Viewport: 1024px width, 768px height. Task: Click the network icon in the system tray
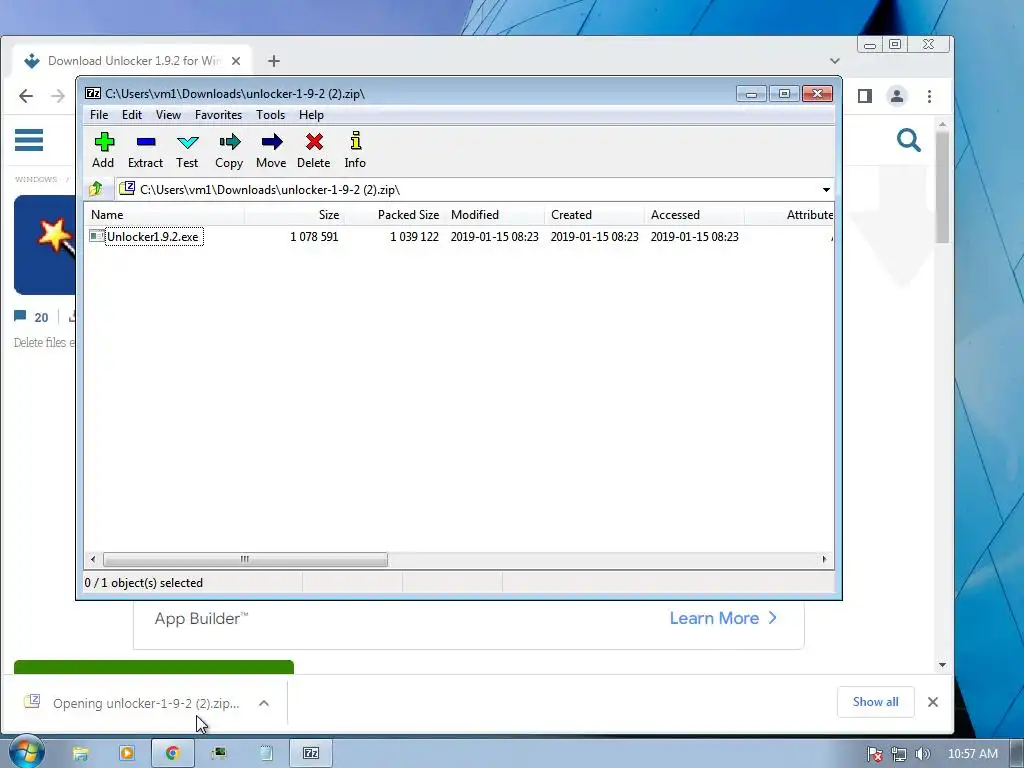(899, 754)
